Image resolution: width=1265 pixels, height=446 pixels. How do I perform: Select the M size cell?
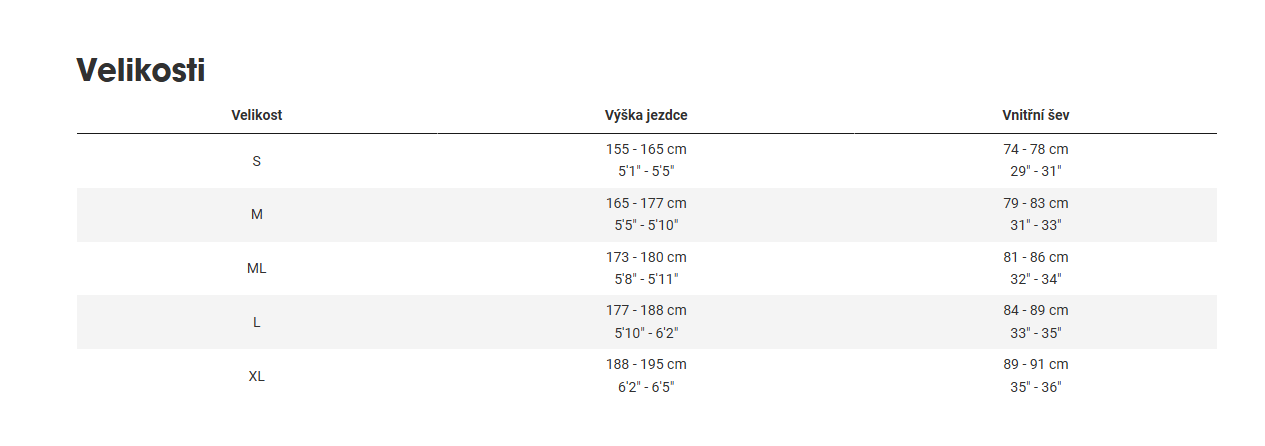(x=257, y=214)
